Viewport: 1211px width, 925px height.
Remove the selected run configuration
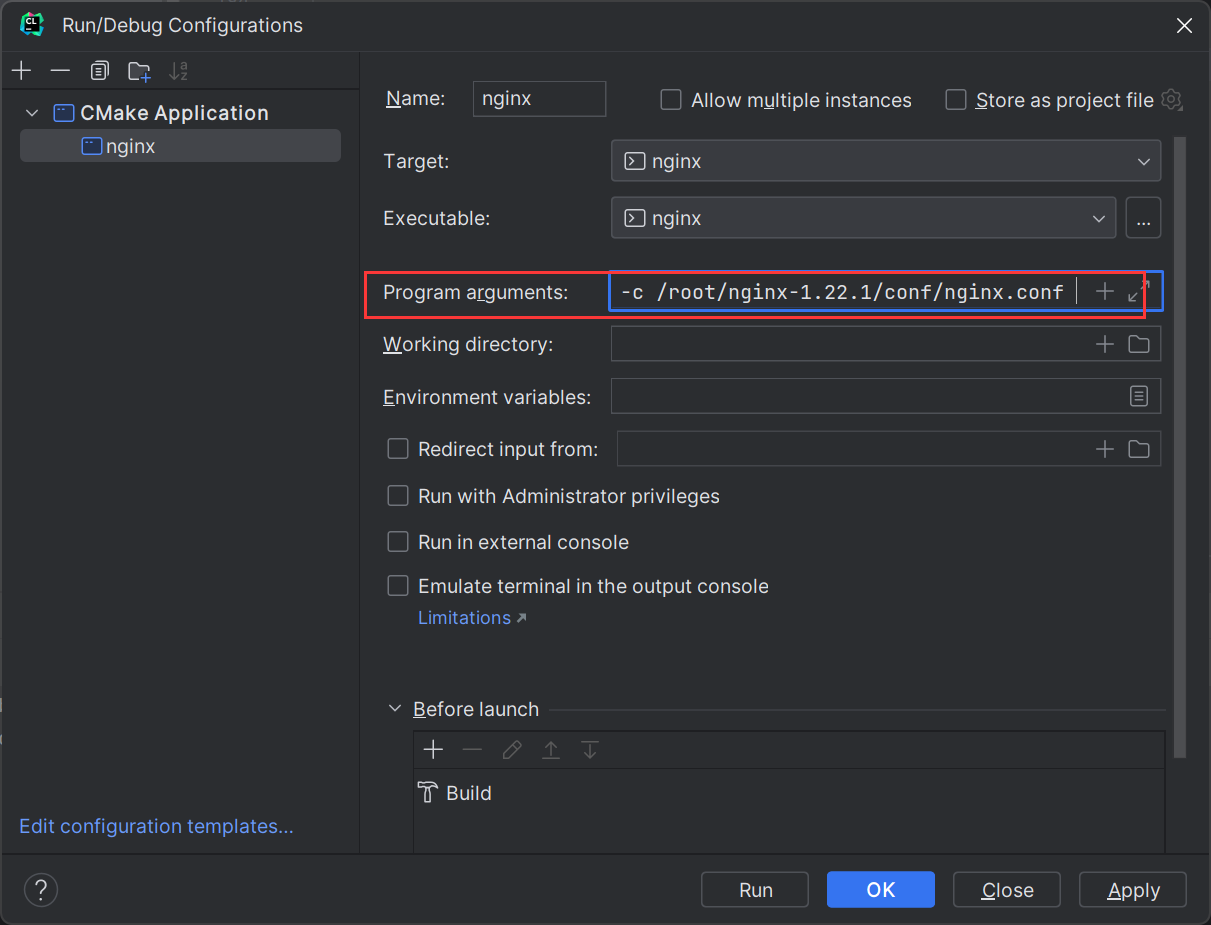click(60, 71)
